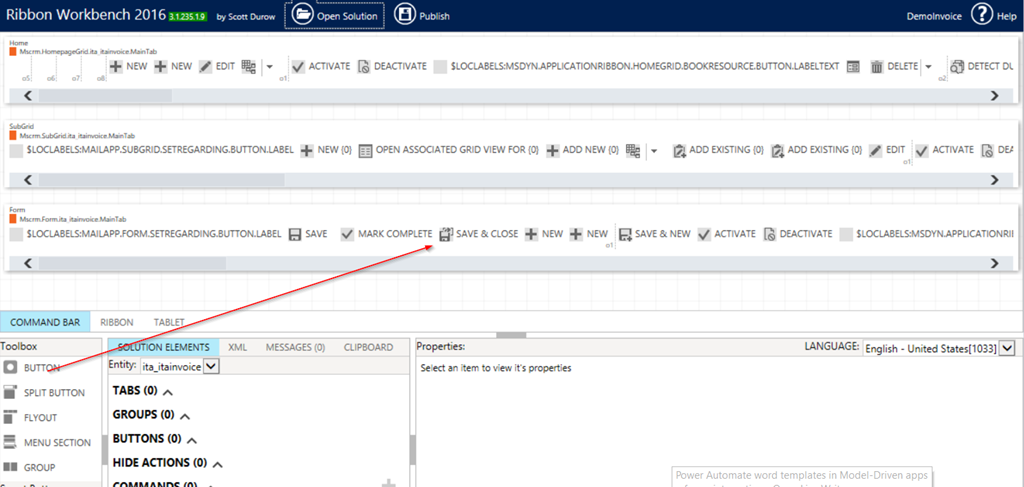Click the Publish button

tap(421, 15)
